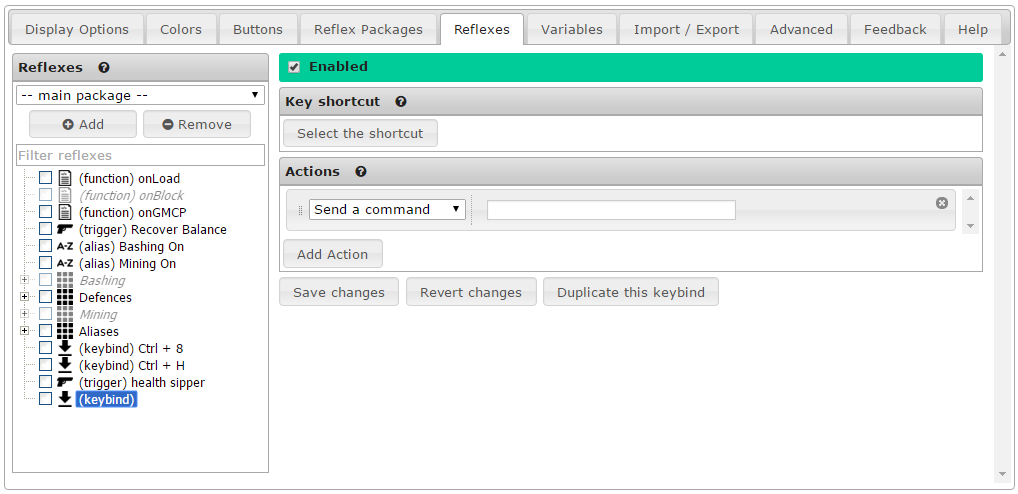
Task: Open the Send a command action dropdown
Action: [387, 210]
